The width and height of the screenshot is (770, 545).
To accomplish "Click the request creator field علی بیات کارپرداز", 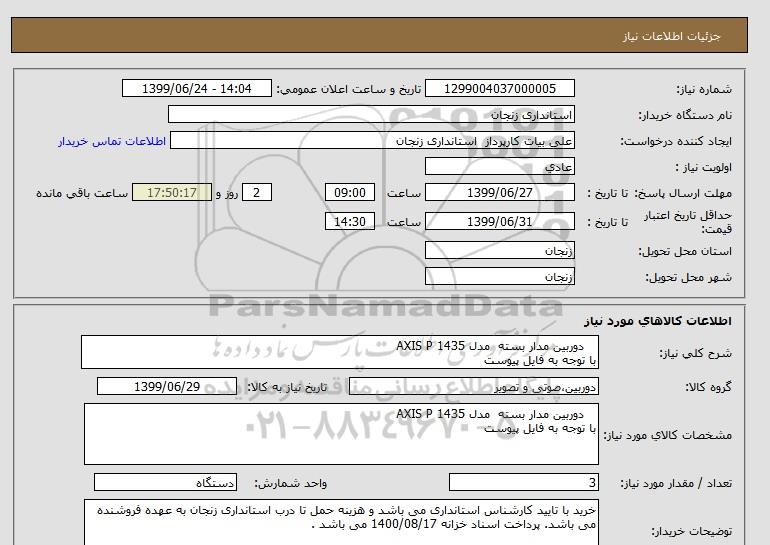I will 372,140.
